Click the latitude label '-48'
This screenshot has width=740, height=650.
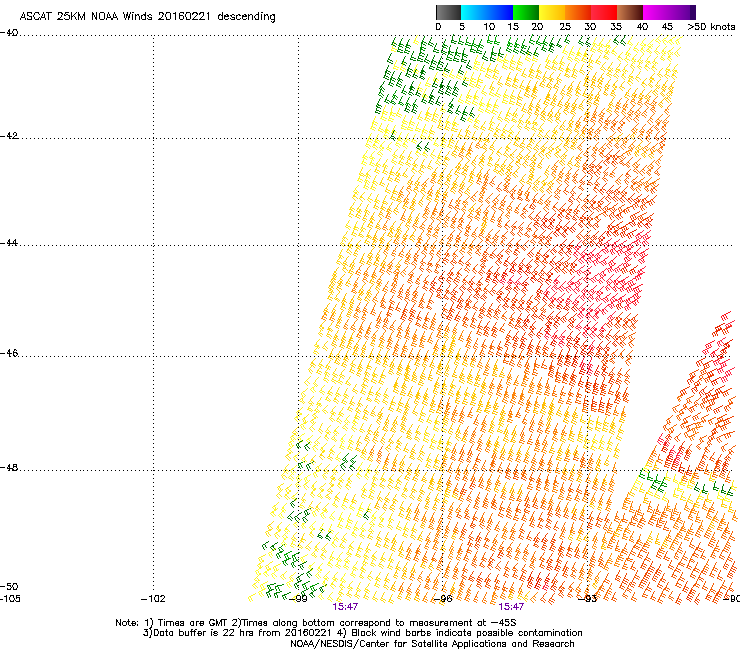pyautogui.click(x=9, y=467)
